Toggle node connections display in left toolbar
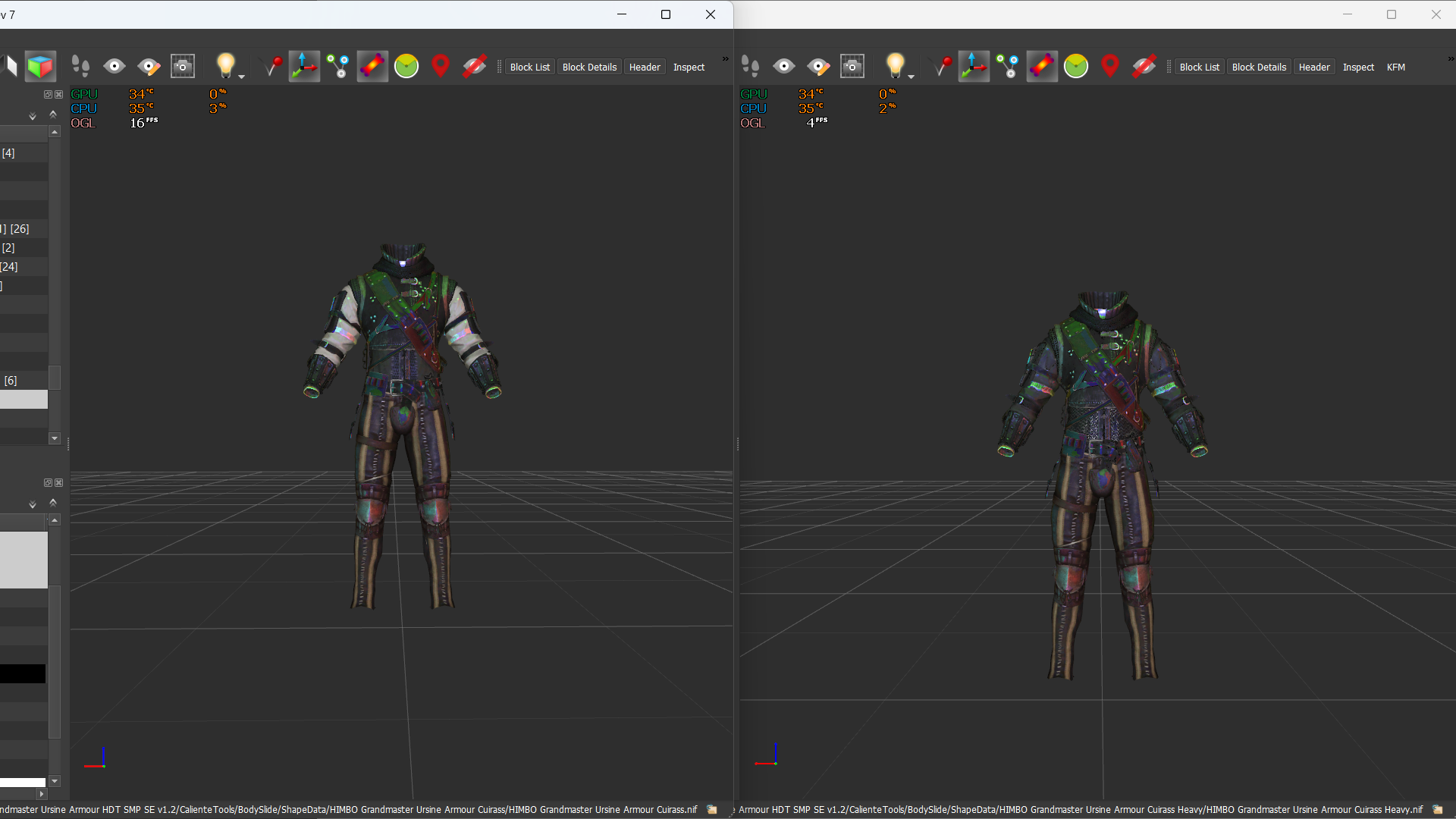This screenshot has width=1456, height=819. point(338,67)
